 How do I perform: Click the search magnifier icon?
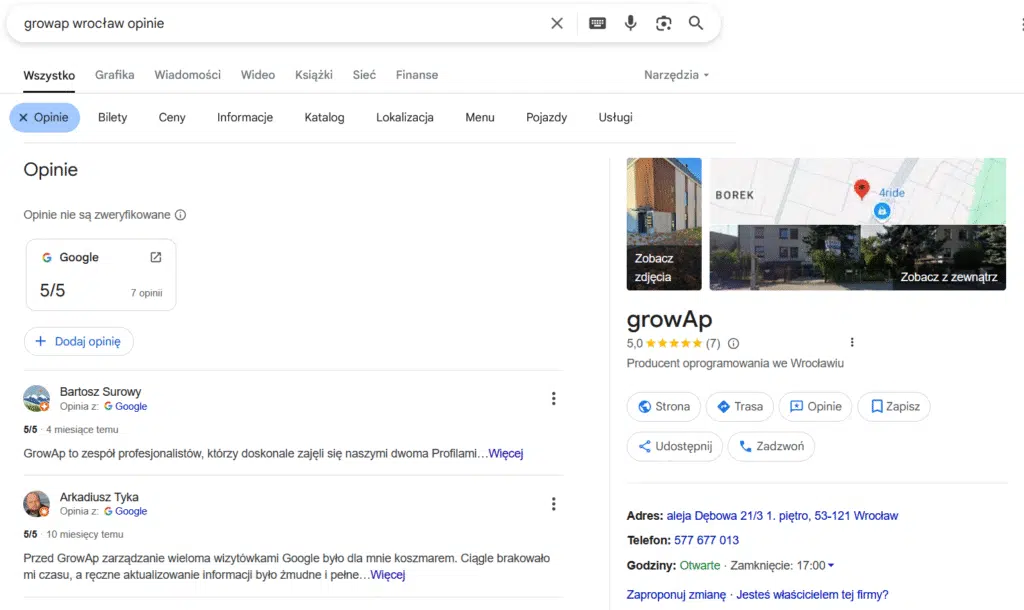coord(696,22)
